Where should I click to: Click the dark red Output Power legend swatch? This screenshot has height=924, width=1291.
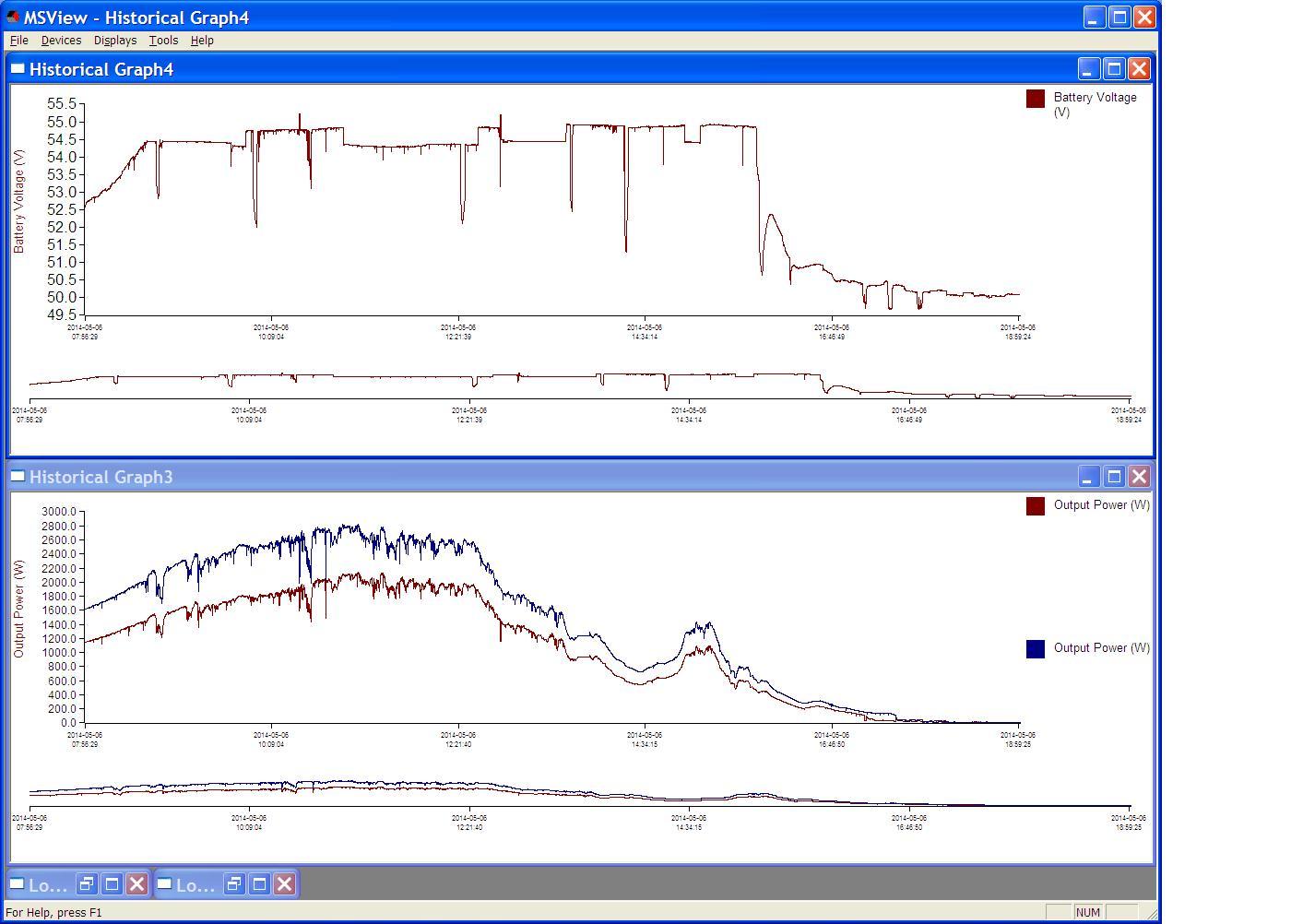pos(1035,506)
